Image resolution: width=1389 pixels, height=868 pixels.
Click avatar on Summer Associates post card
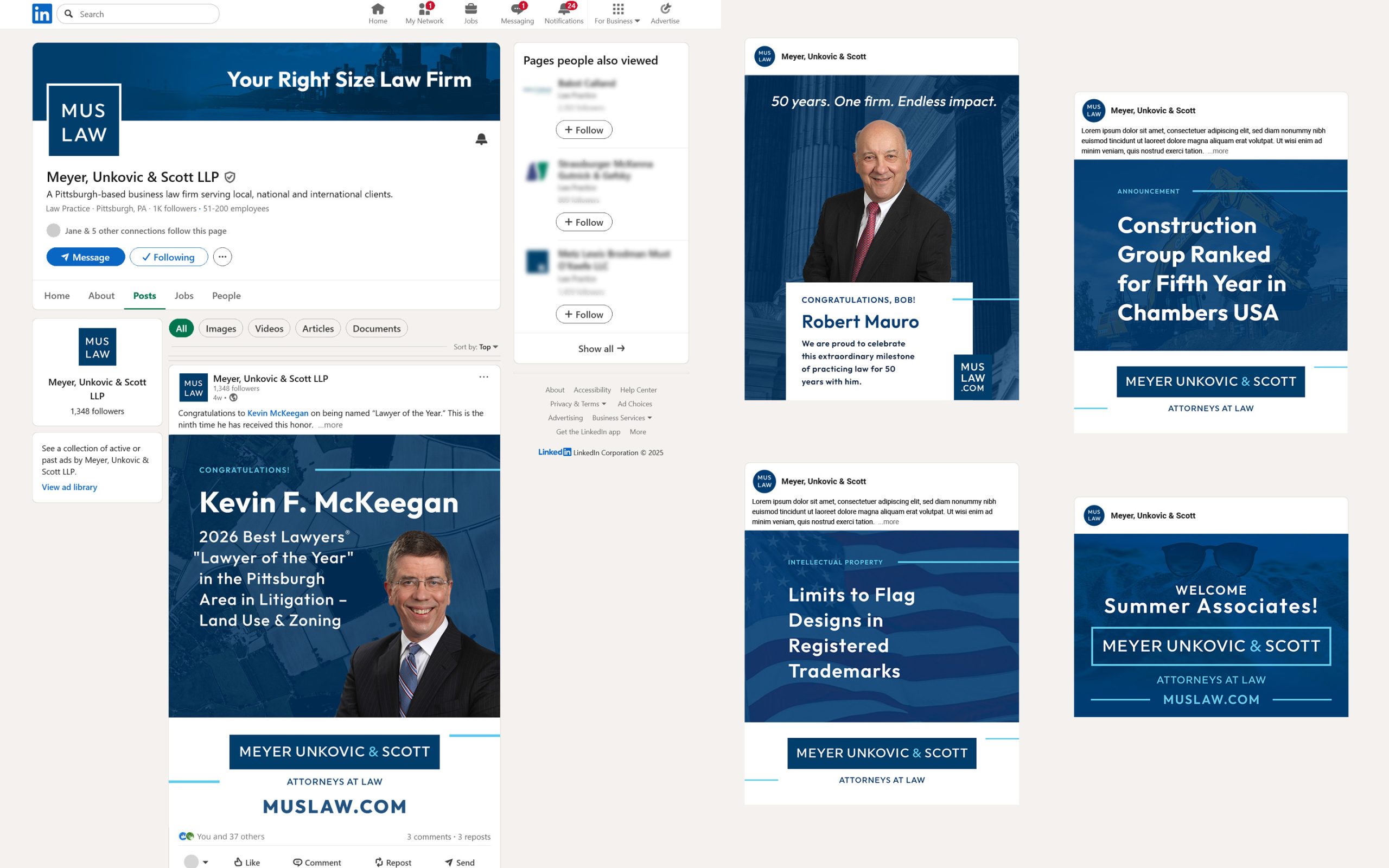click(1094, 515)
